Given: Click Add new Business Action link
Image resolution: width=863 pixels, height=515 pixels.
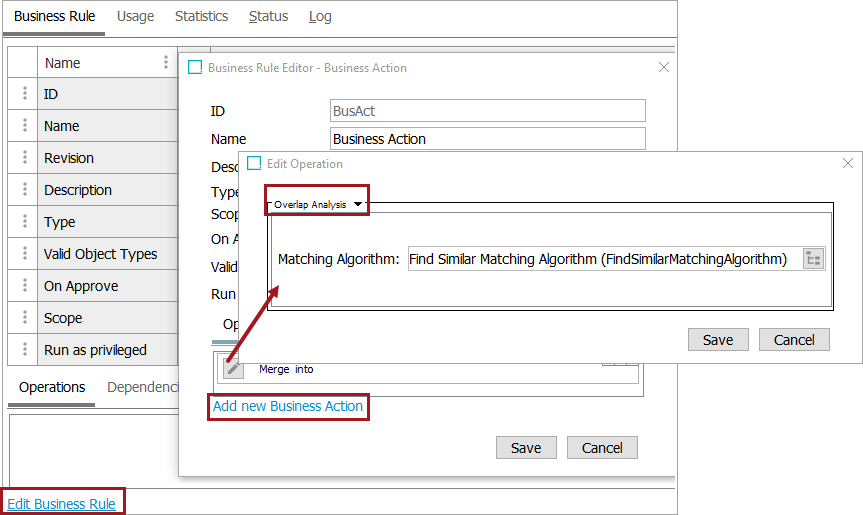Looking at the screenshot, I should 288,406.
